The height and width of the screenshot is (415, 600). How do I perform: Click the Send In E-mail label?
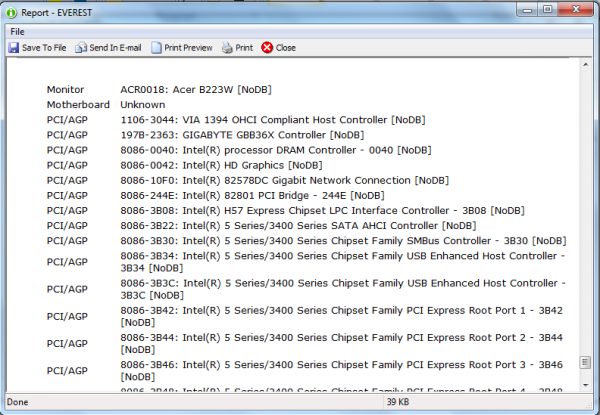tap(115, 48)
